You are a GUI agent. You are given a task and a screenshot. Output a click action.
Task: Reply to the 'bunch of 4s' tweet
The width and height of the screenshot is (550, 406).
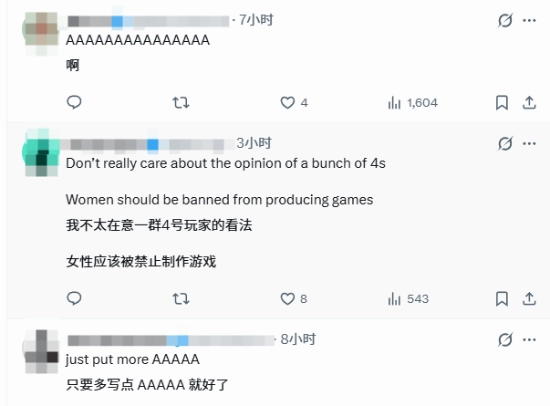(74, 299)
